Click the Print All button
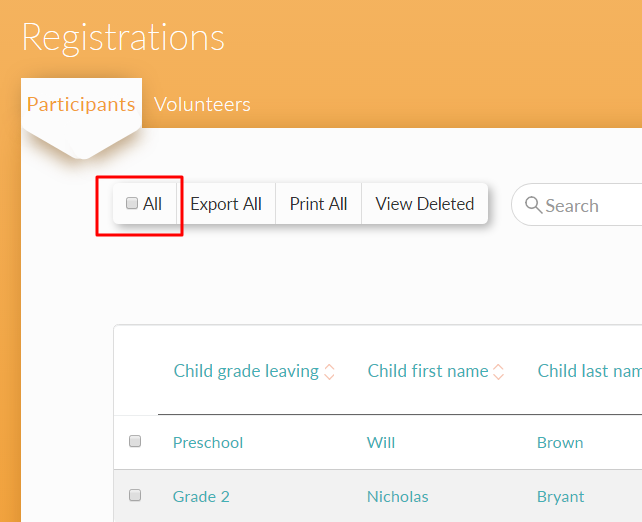 [318, 204]
